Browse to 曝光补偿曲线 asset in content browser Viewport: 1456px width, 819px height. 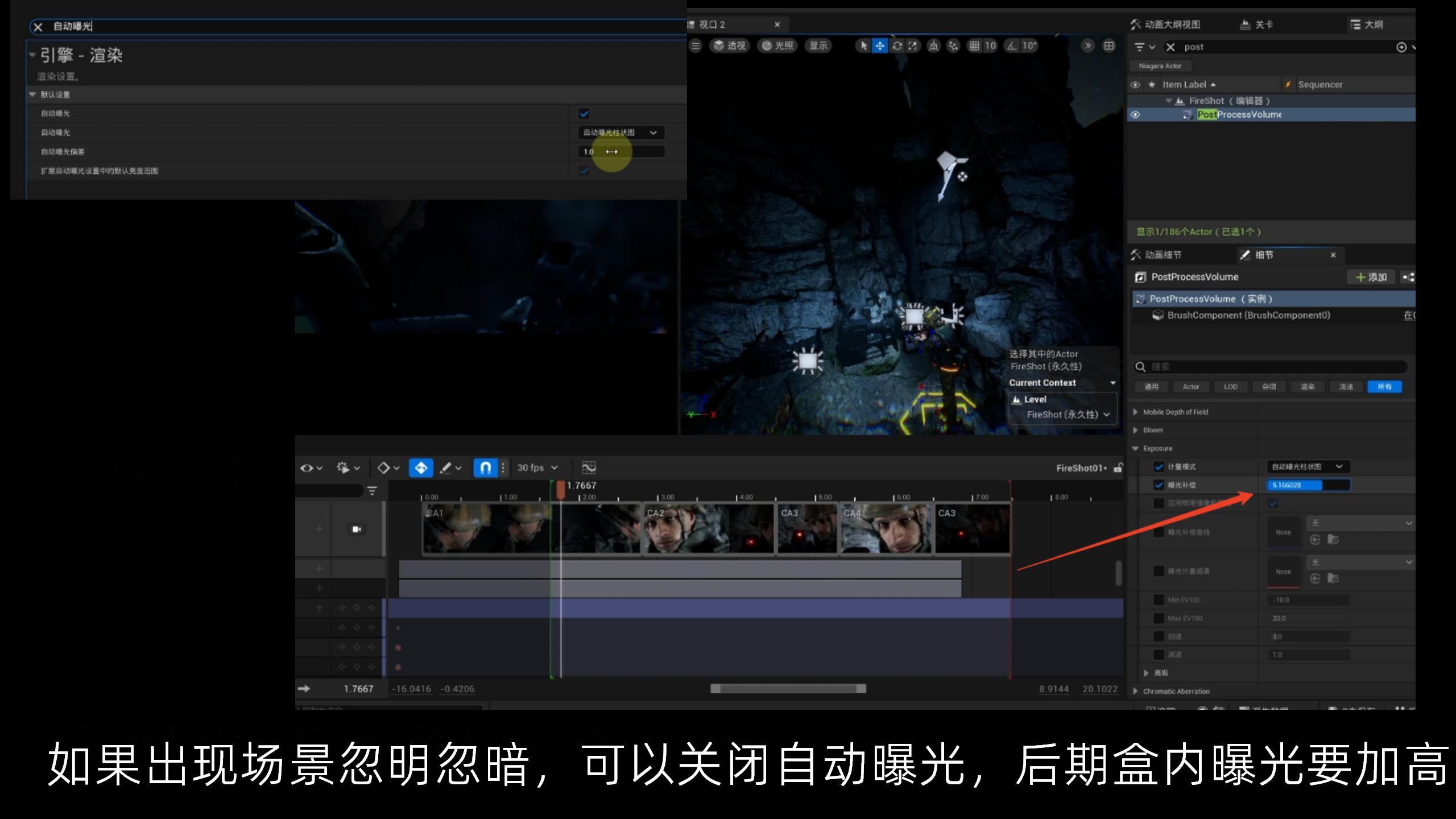1333,540
